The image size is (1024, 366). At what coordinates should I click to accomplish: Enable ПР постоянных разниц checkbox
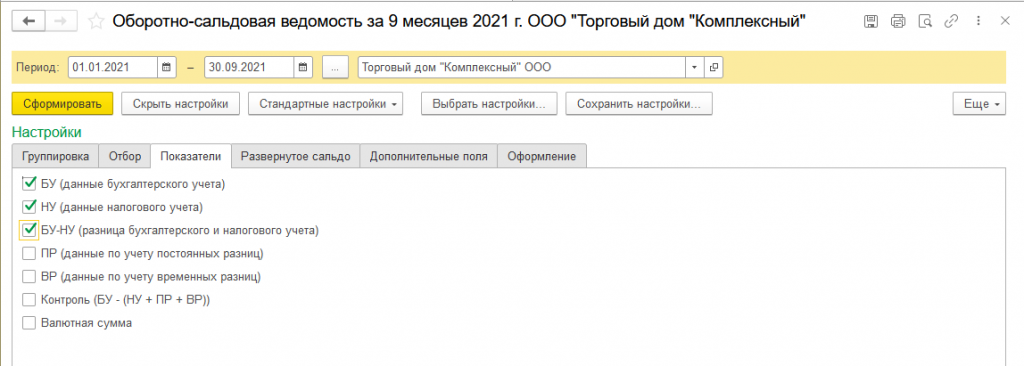[28, 253]
